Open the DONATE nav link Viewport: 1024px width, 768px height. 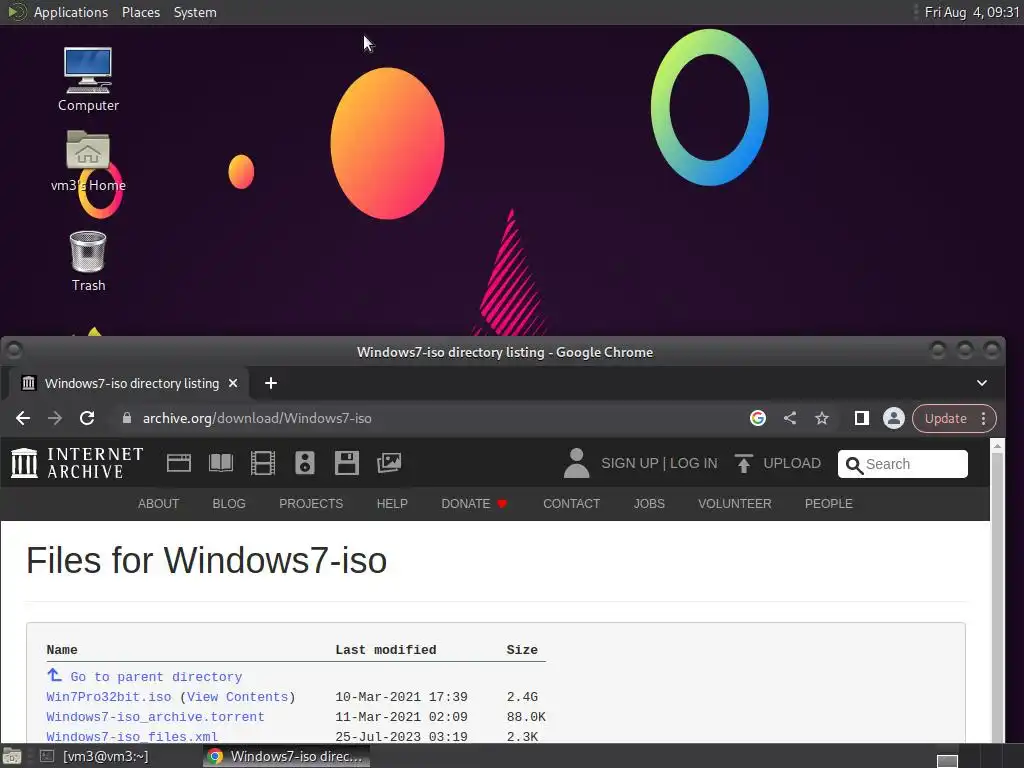tap(474, 504)
